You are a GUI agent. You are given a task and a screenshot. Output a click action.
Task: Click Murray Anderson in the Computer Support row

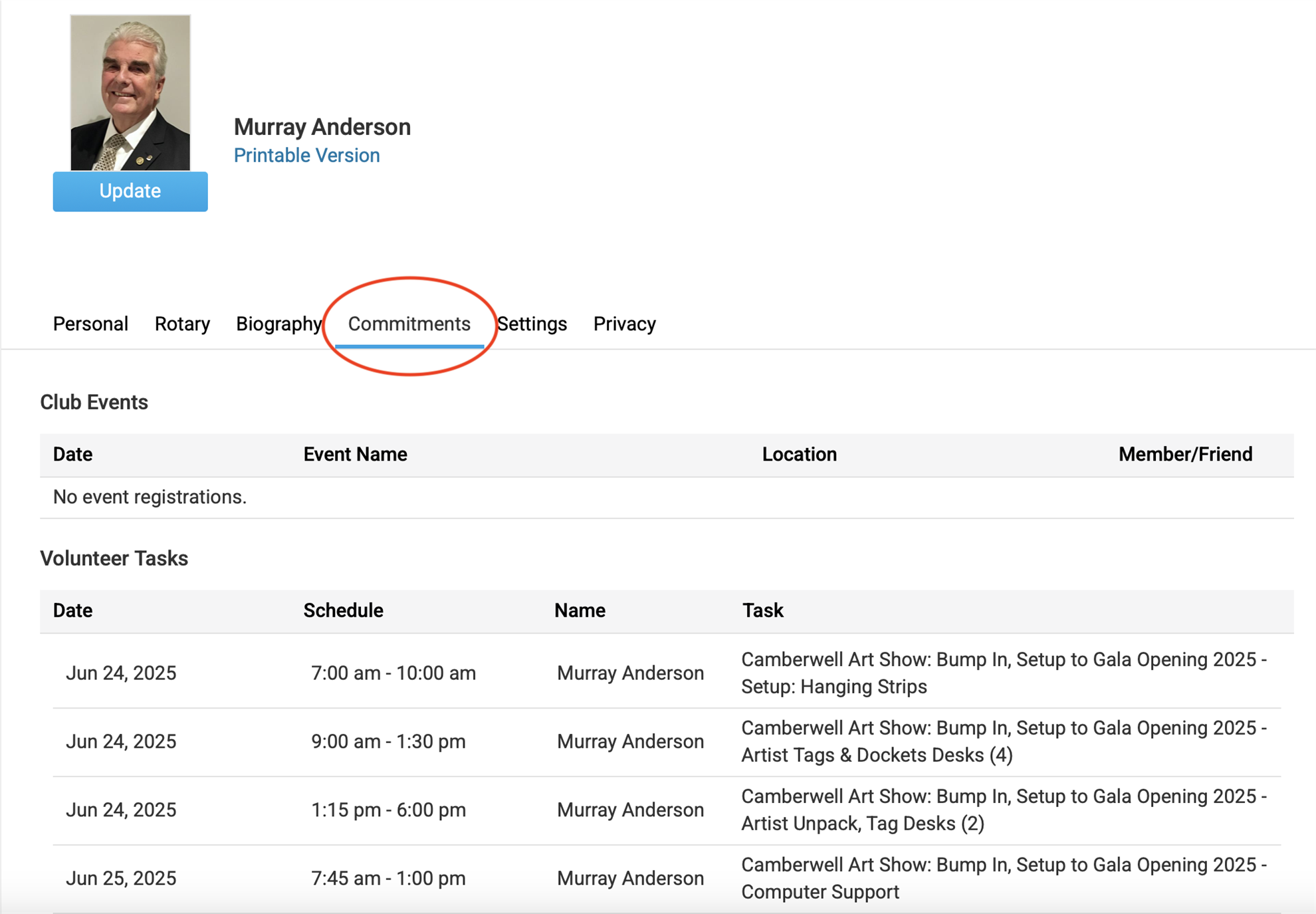631,879
